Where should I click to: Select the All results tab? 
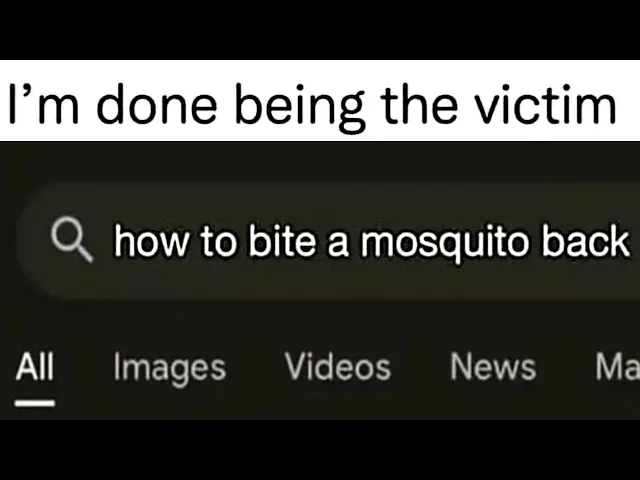coord(35,366)
